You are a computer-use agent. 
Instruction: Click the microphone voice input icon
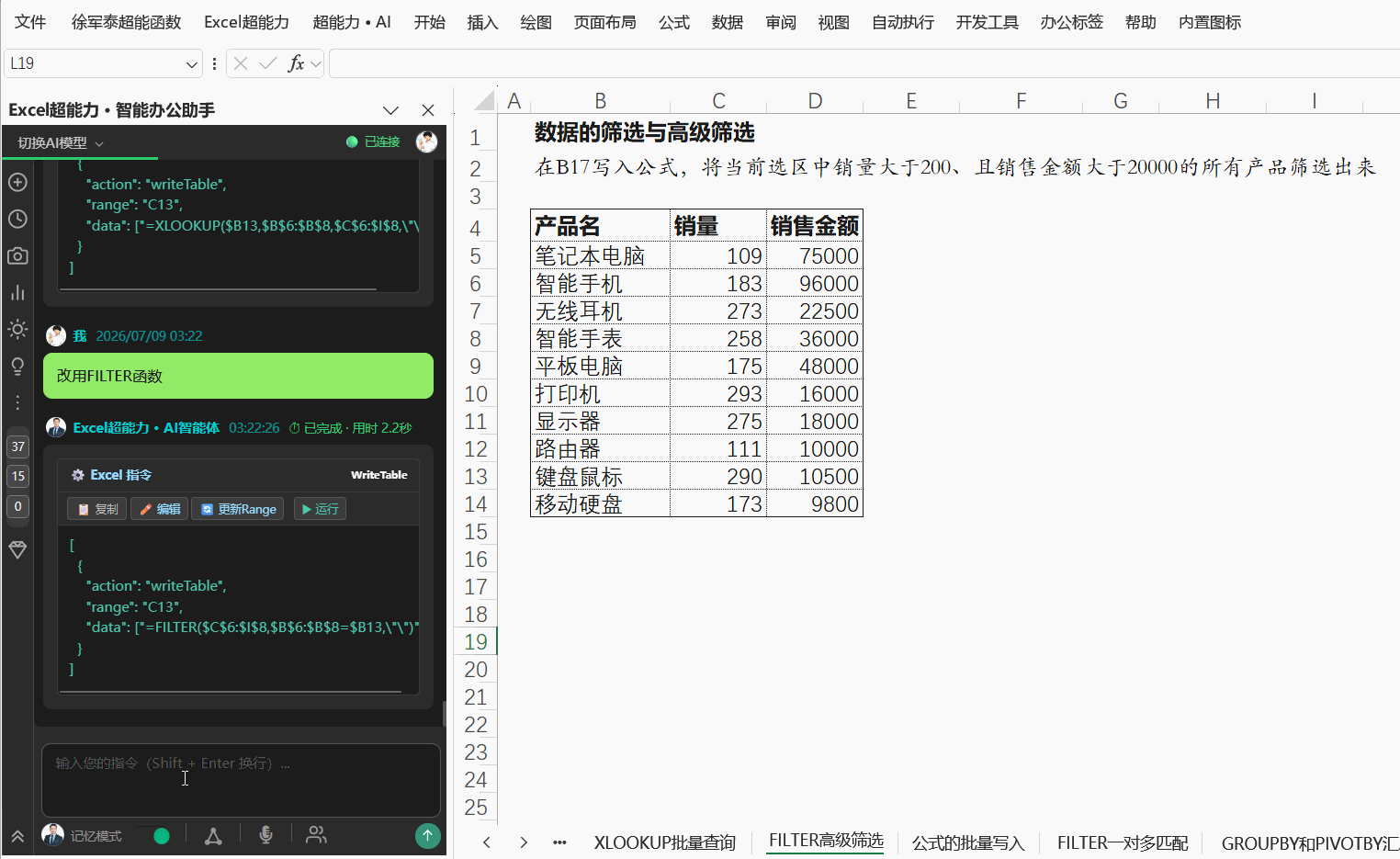(x=265, y=835)
